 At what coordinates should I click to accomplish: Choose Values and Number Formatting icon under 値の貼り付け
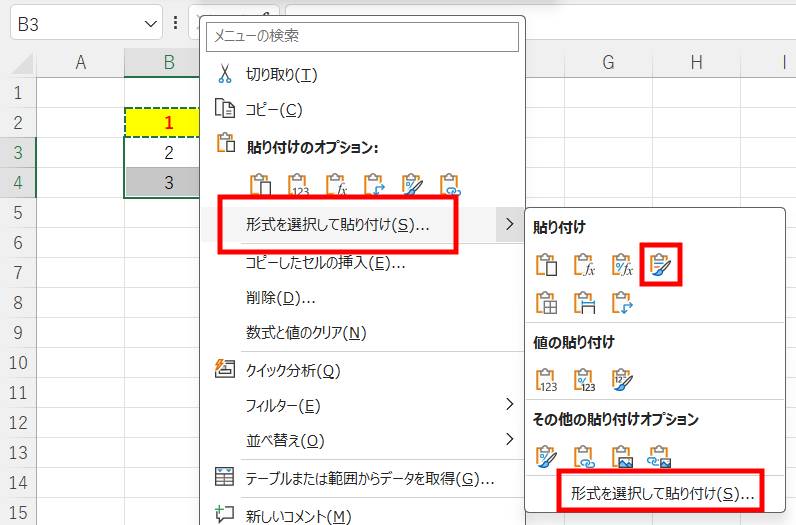584,380
